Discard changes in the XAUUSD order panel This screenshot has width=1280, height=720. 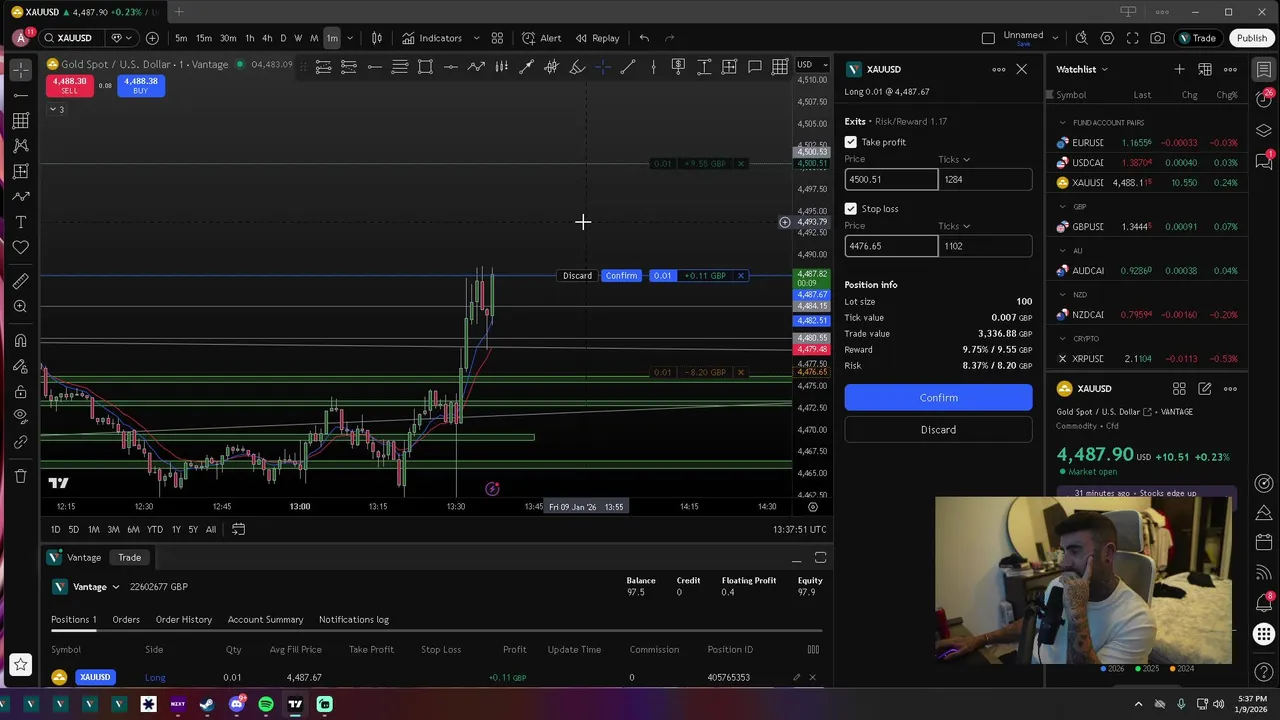[938, 430]
